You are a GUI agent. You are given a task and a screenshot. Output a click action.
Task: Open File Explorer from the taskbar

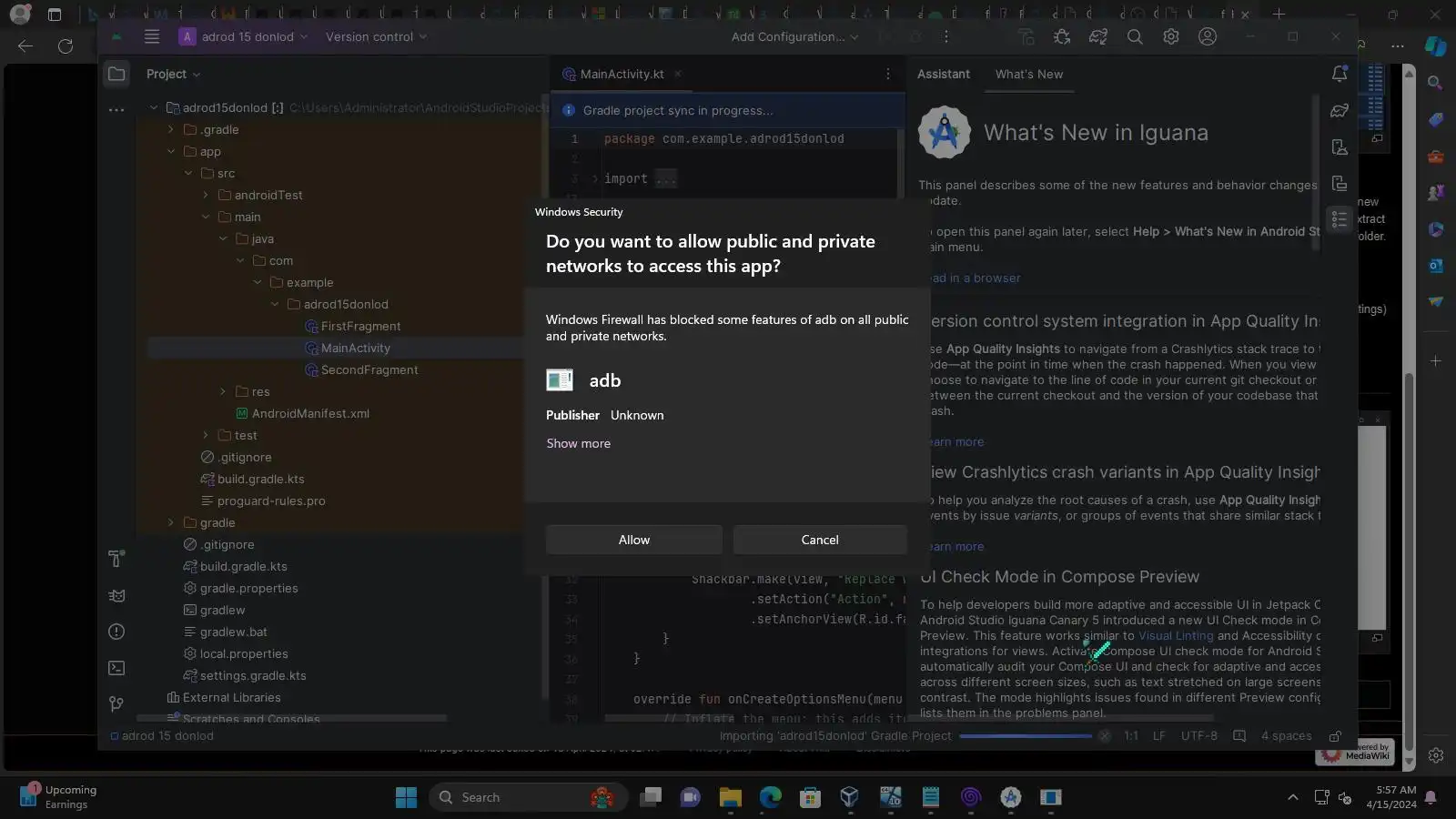pyautogui.click(x=730, y=797)
